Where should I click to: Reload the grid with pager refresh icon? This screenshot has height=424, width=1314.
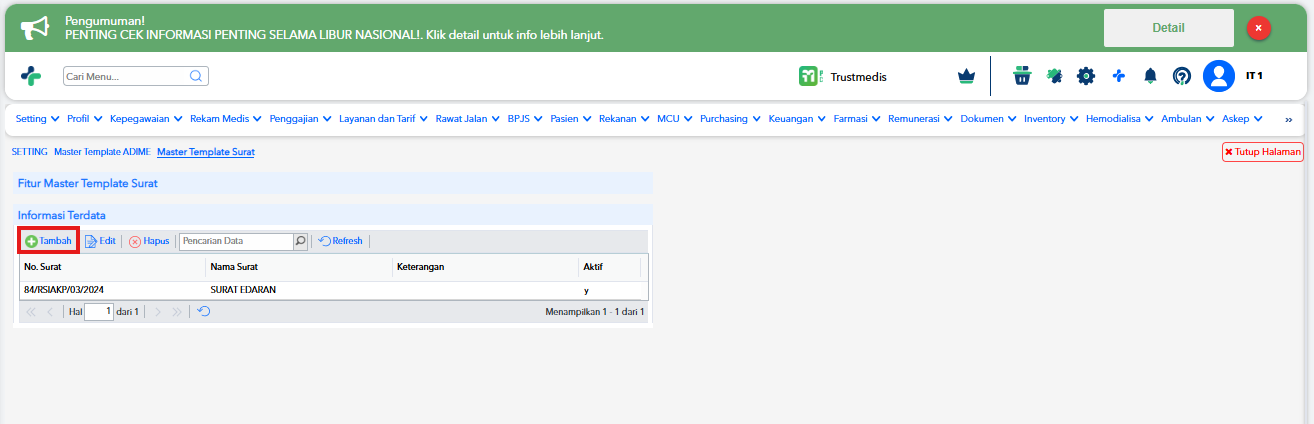point(204,312)
